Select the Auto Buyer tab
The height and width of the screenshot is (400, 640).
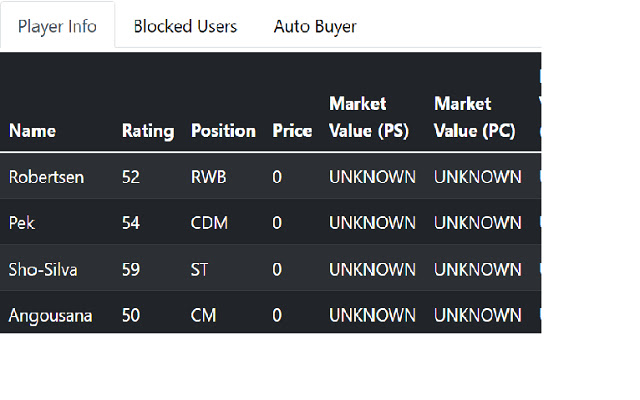click(315, 26)
